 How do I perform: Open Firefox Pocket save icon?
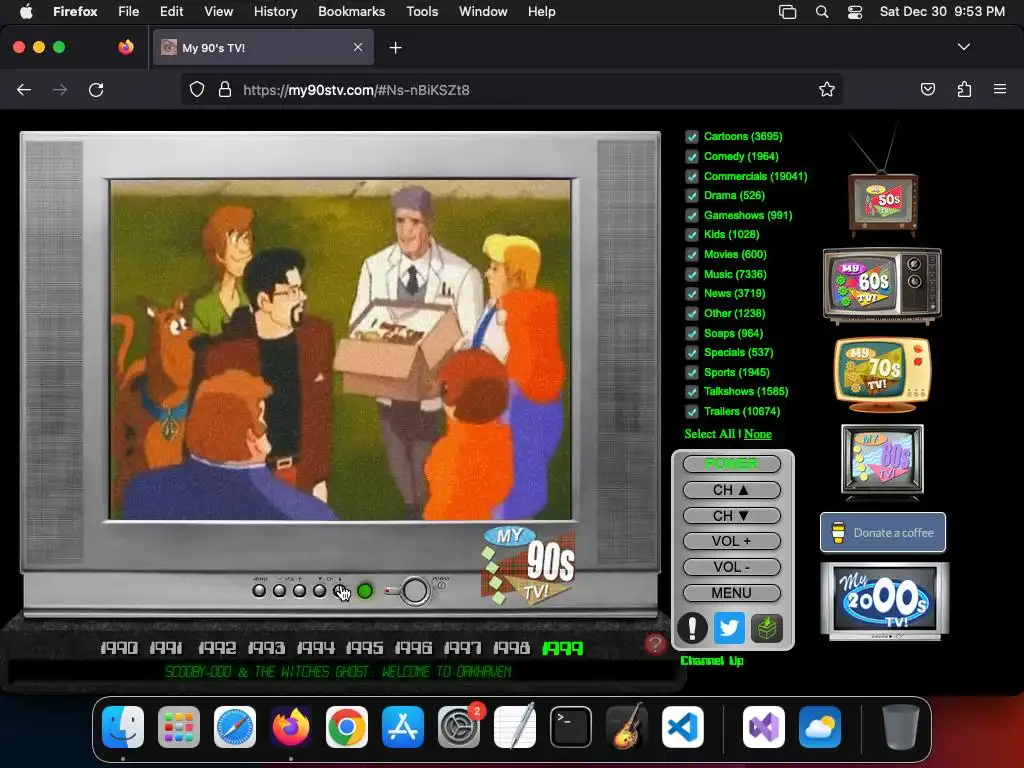927,89
